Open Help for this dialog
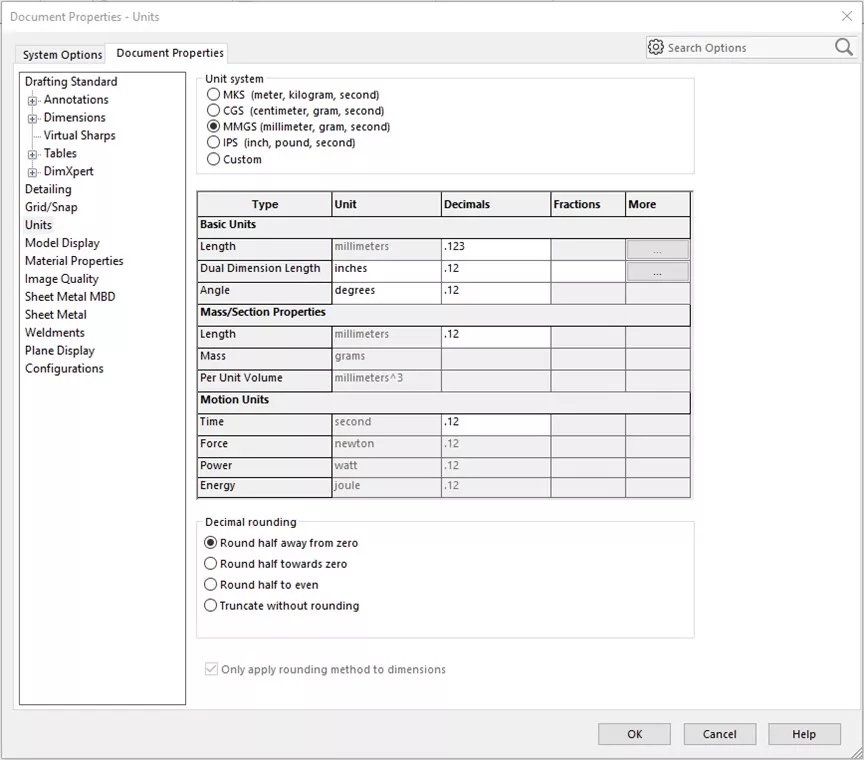The height and width of the screenshot is (760, 864). pos(804,733)
